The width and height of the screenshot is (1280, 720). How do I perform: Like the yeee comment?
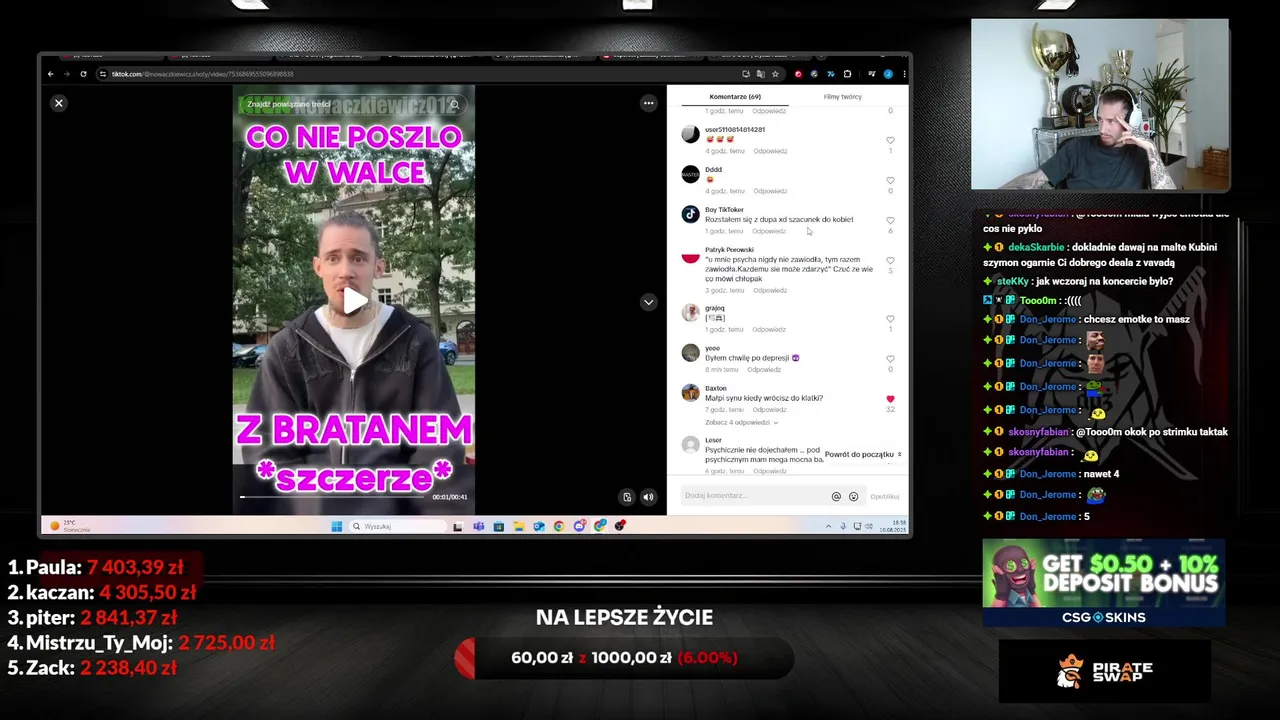click(890, 359)
